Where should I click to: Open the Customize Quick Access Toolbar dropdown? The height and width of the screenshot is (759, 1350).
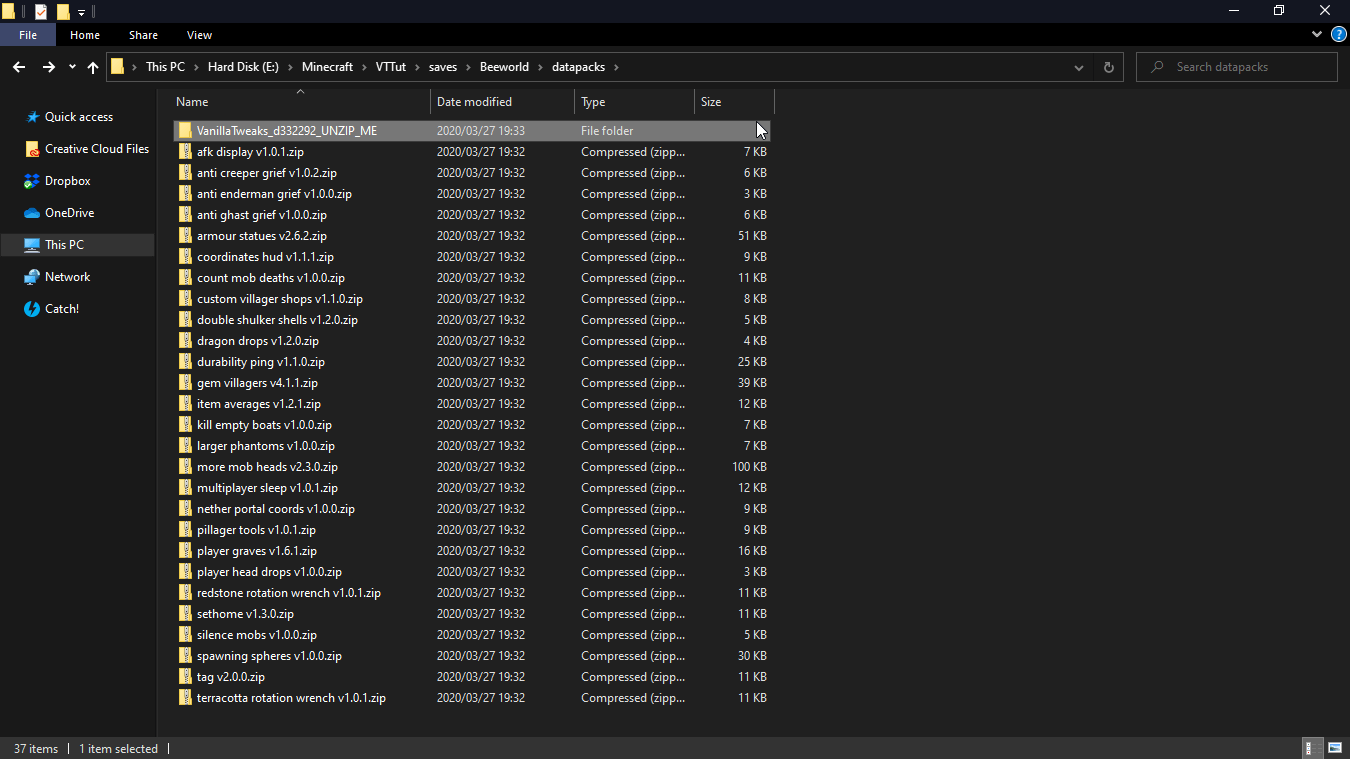[82, 13]
